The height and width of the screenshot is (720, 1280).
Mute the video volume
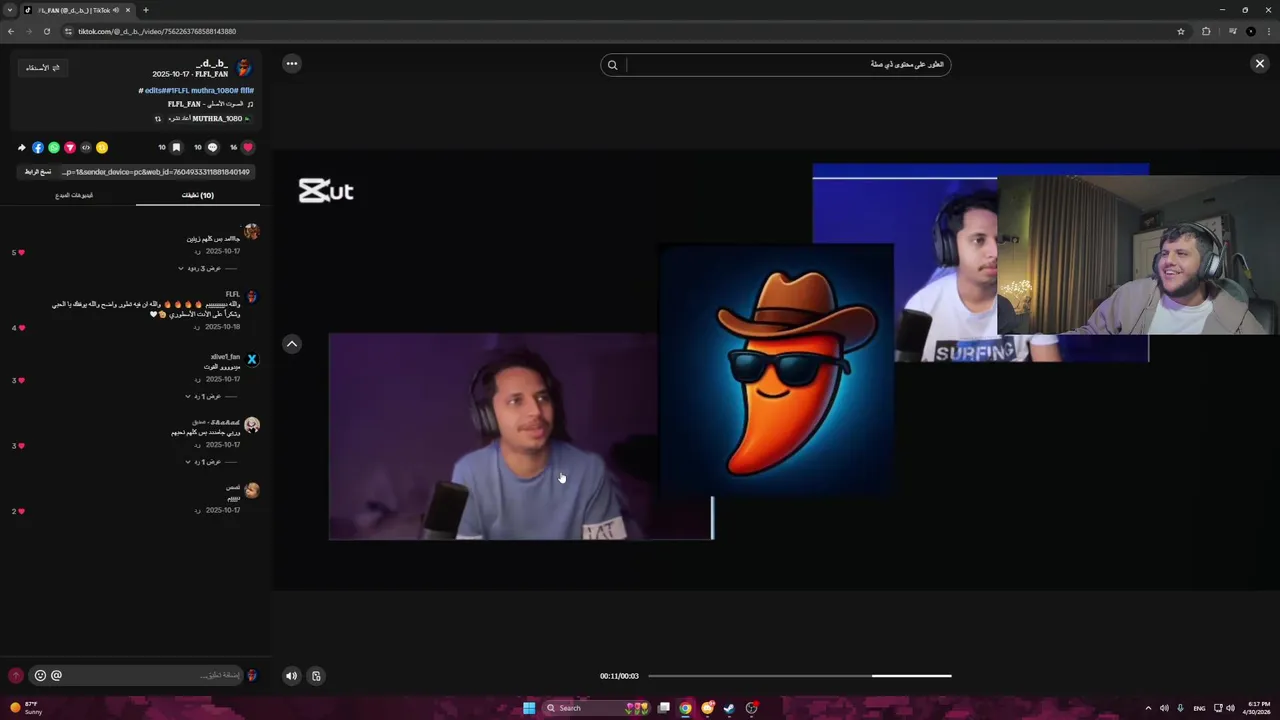291,676
